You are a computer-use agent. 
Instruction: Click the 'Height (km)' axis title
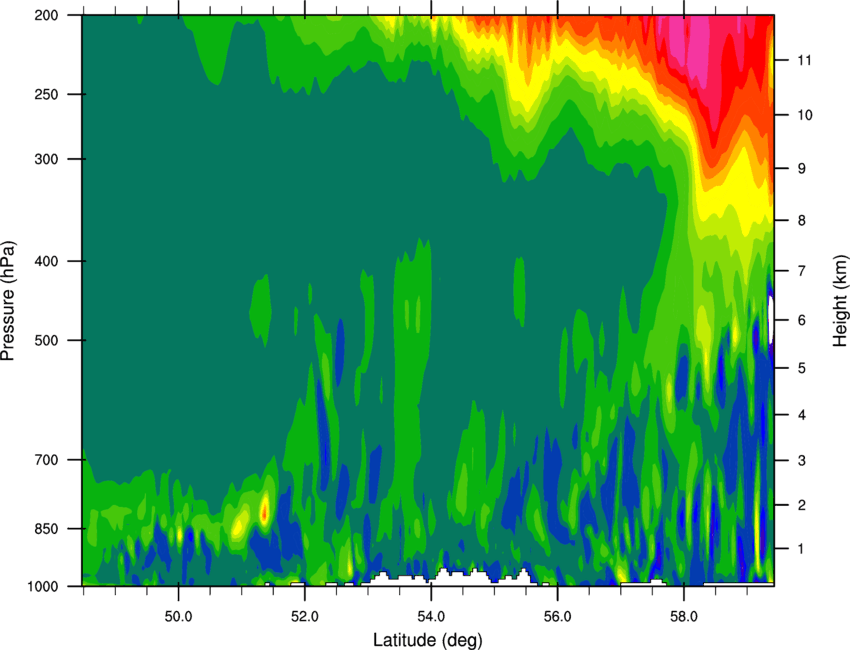pyautogui.click(x=840, y=300)
